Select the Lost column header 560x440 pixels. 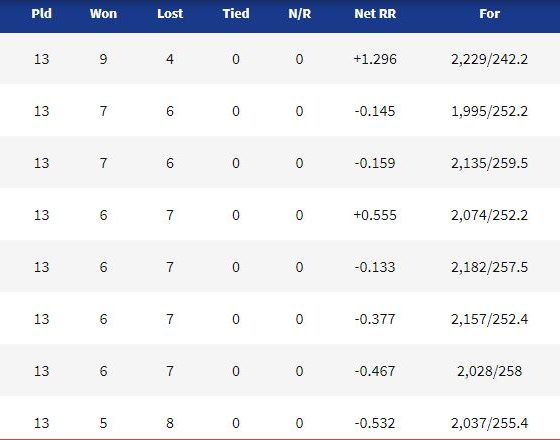[x=170, y=14]
